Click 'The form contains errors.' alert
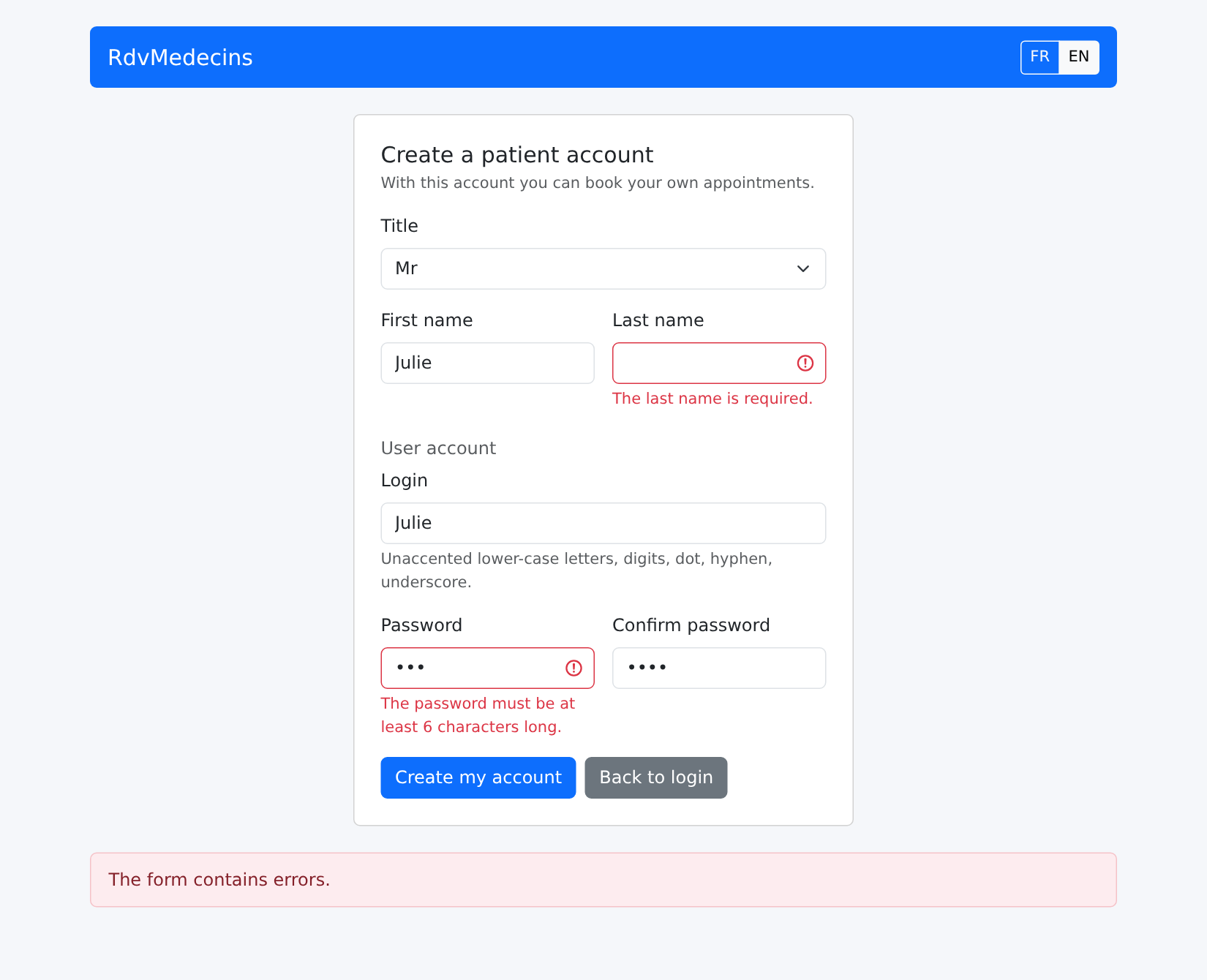1207x980 pixels. coord(603,880)
